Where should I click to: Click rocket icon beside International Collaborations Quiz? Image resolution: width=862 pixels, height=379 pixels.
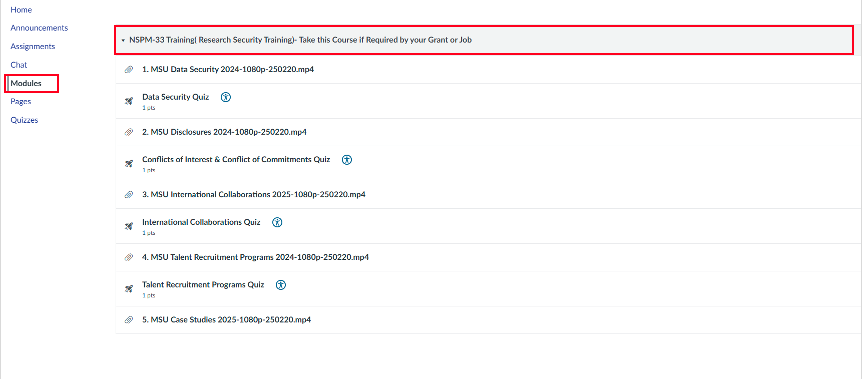coord(129,226)
